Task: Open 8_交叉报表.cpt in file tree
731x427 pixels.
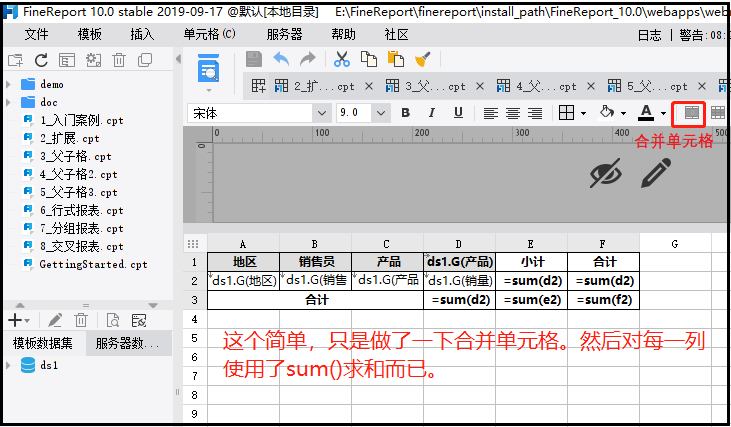Action: (81, 247)
